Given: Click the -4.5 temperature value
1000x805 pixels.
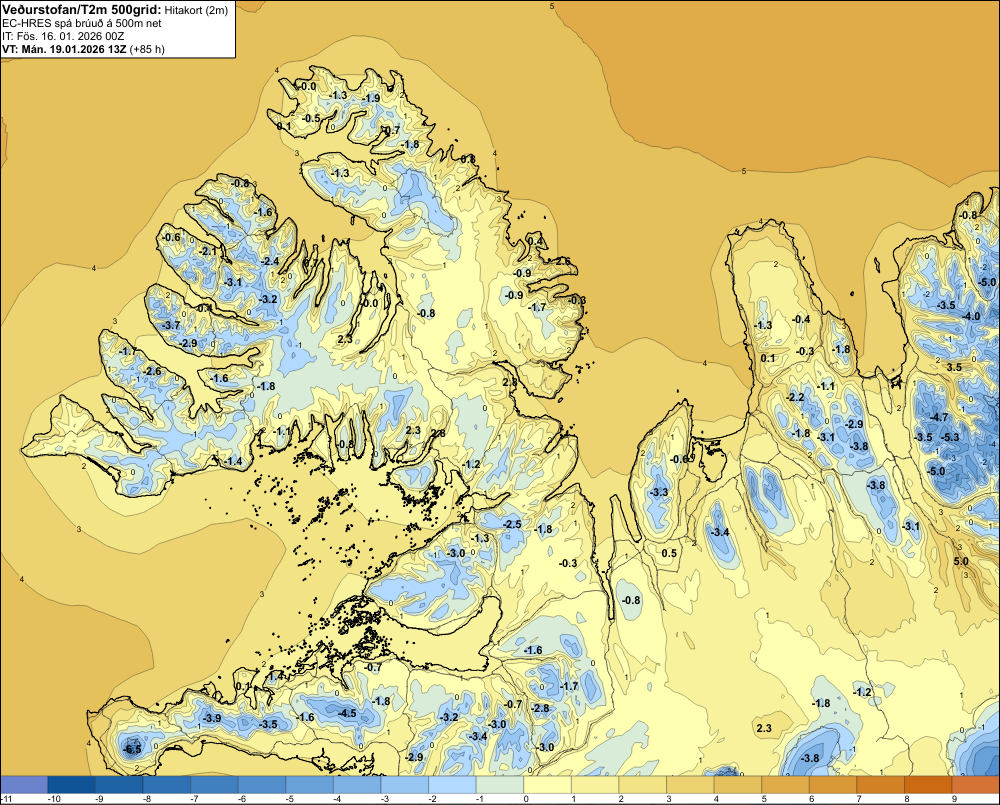Looking at the screenshot, I should point(348,713).
